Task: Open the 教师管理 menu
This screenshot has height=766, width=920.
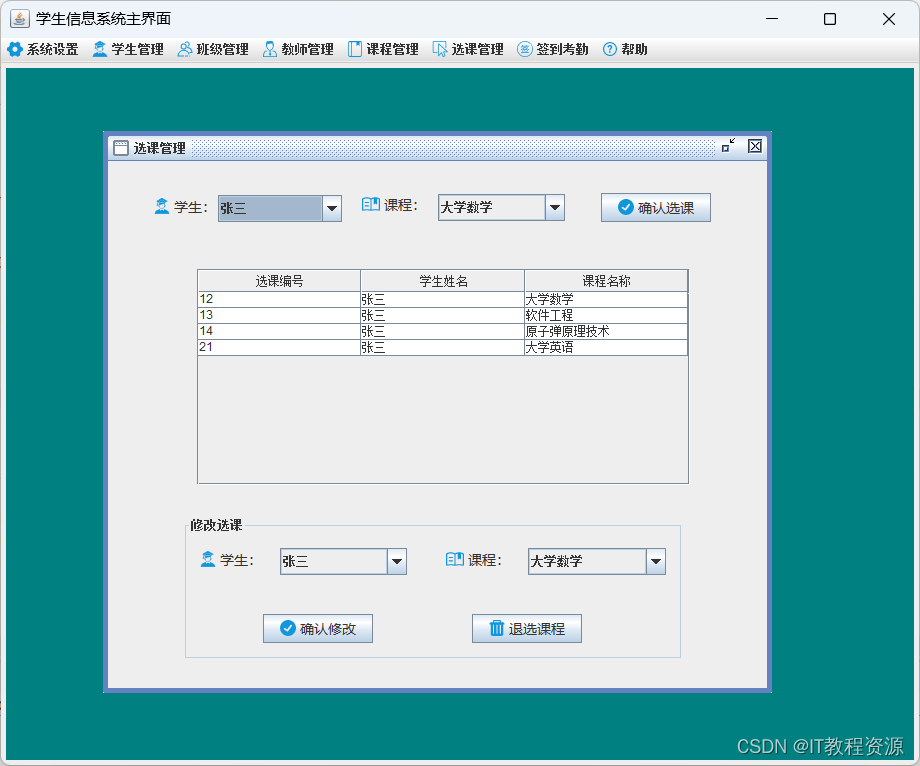Action: pyautogui.click(x=297, y=49)
